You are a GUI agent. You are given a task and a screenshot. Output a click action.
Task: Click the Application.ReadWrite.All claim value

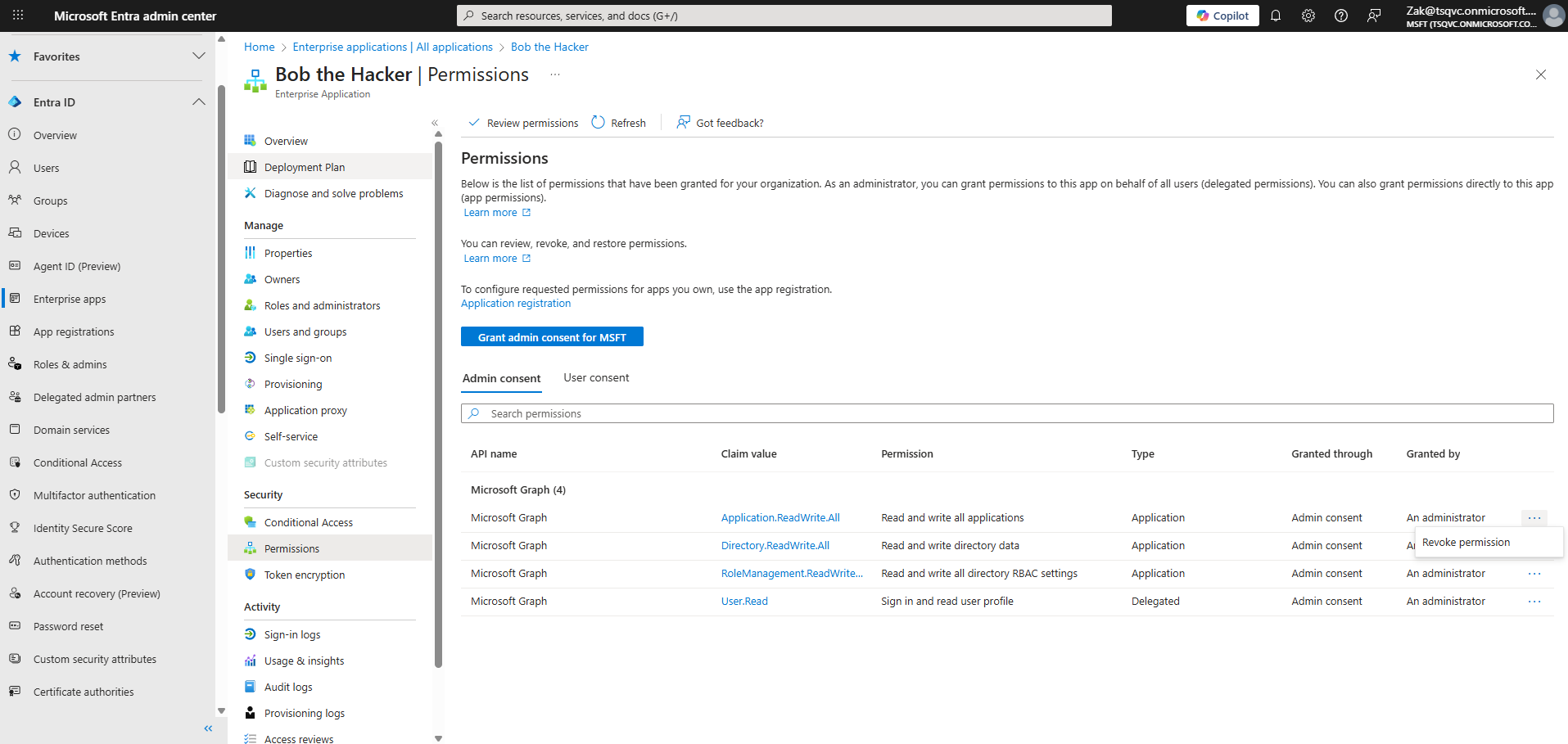click(x=780, y=518)
